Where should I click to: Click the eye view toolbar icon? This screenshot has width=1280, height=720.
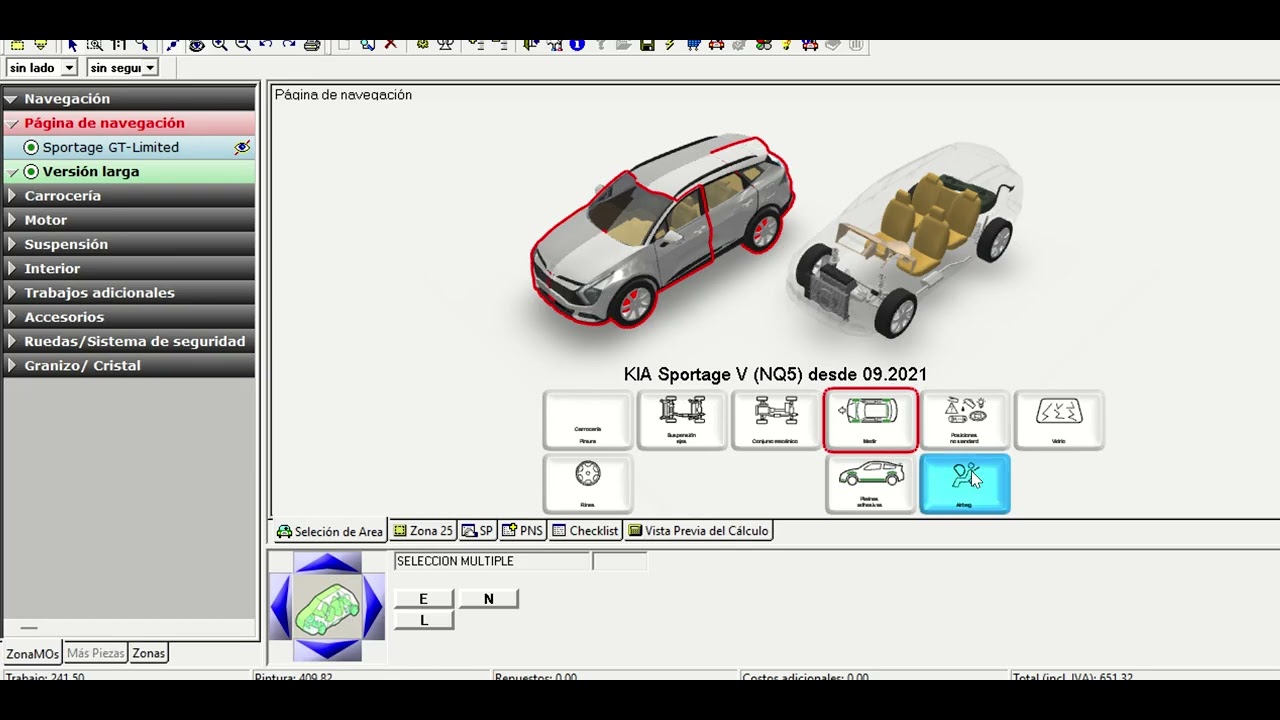coord(197,45)
